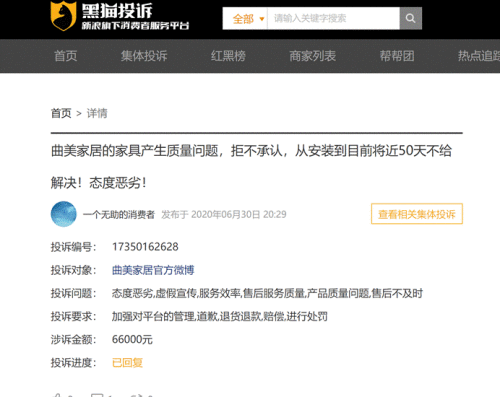Go to the 红黑榜 navigation item

pos(228,56)
